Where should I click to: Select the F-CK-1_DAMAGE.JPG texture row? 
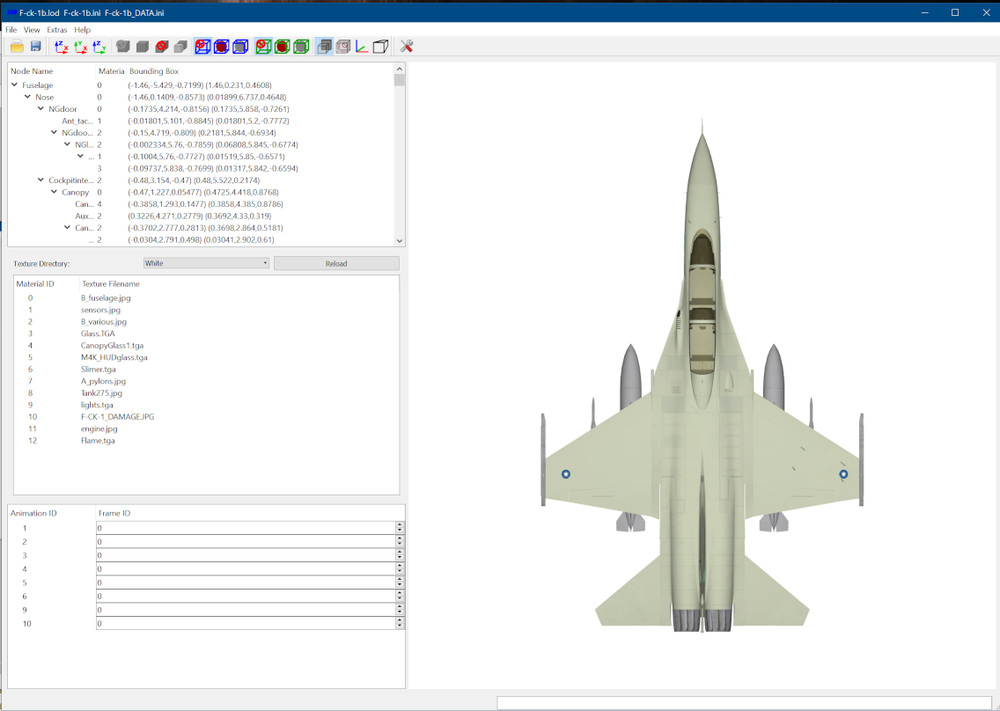pos(207,417)
